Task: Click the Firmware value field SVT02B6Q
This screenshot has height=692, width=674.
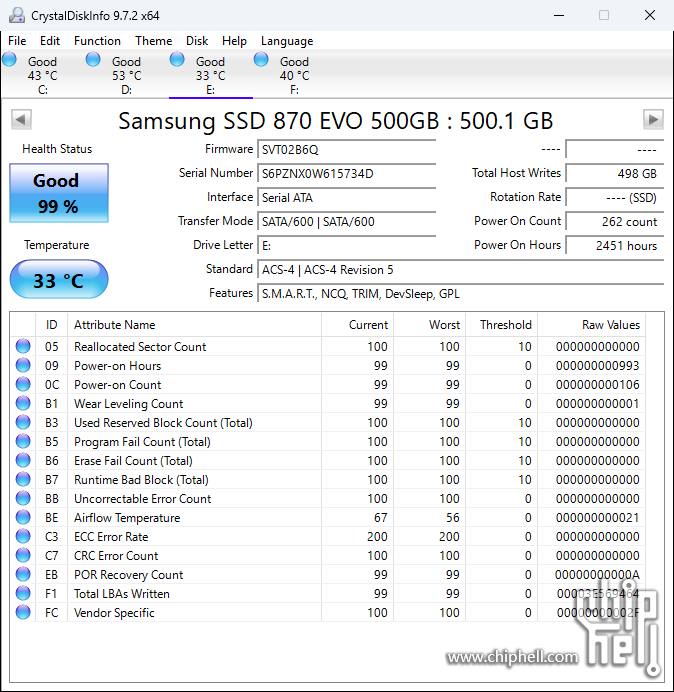Action: pyautogui.click(x=346, y=149)
